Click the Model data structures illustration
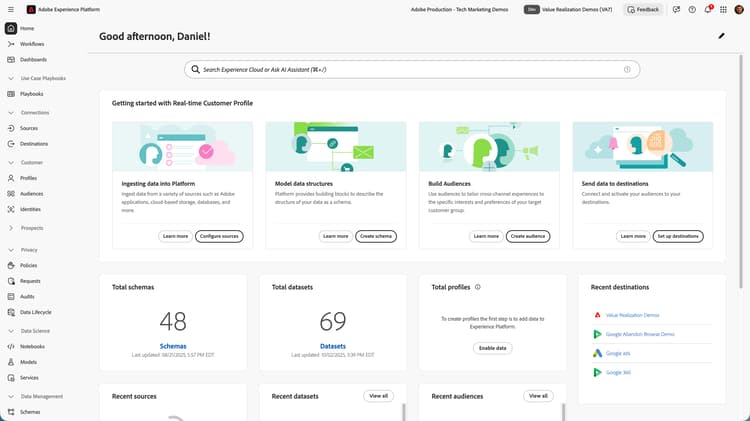This screenshot has height=421, width=750. pyautogui.click(x=336, y=147)
